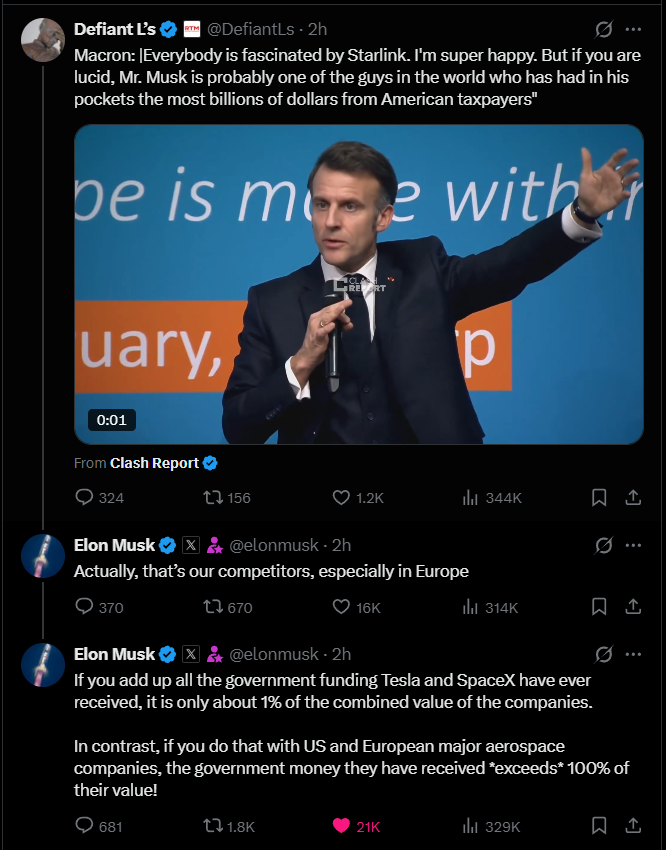This screenshot has height=850, width=666.
Task: Share the Defiant L's post
Action: click(632, 497)
